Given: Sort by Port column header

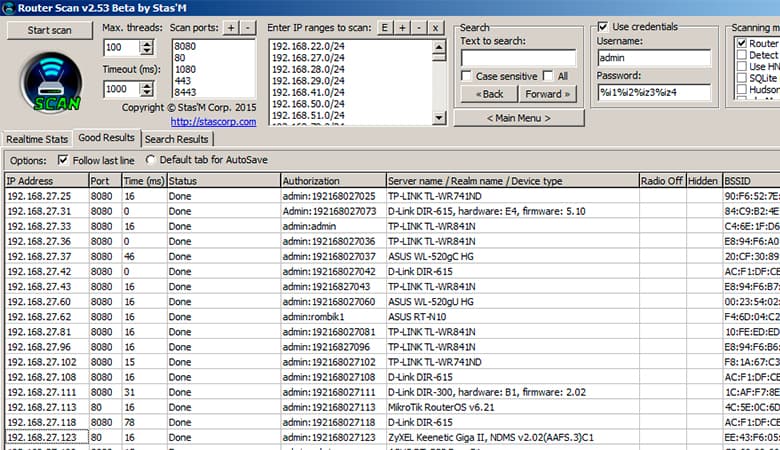Looking at the screenshot, I should pyautogui.click(x=105, y=181).
